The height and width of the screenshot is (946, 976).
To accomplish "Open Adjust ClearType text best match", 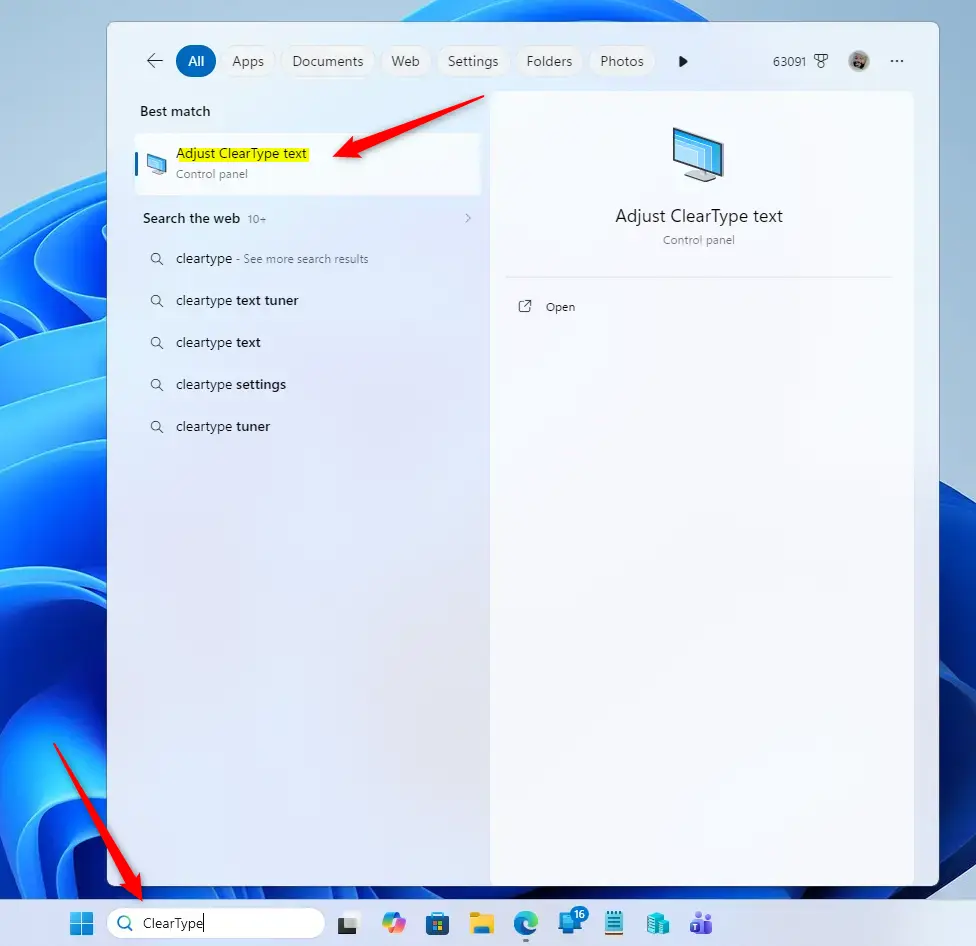I will coord(308,164).
